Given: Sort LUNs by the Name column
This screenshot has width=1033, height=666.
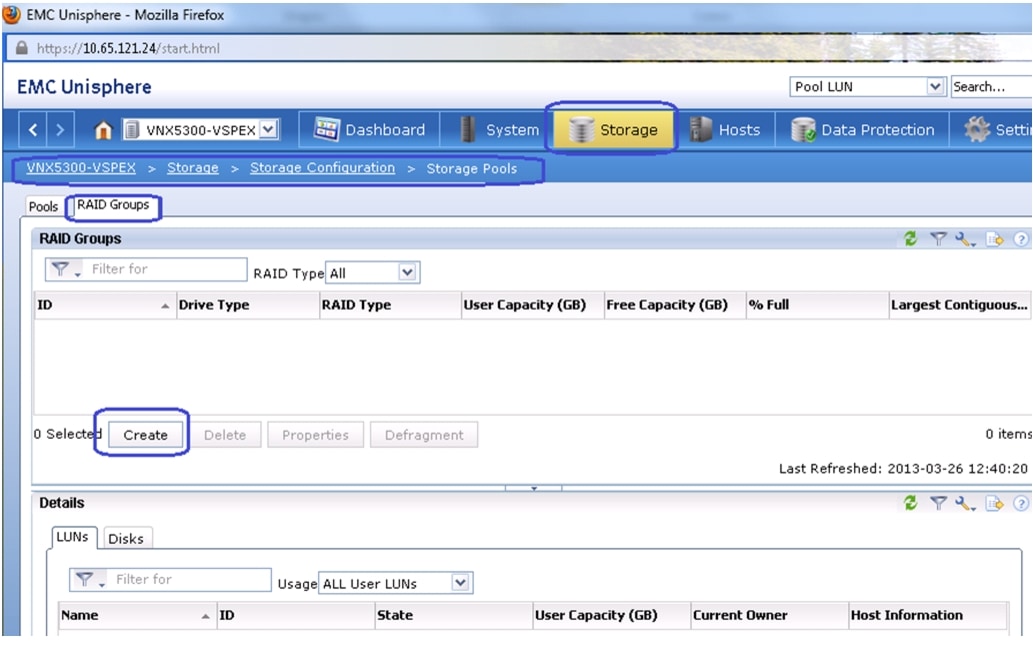Looking at the screenshot, I should (x=136, y=615).
